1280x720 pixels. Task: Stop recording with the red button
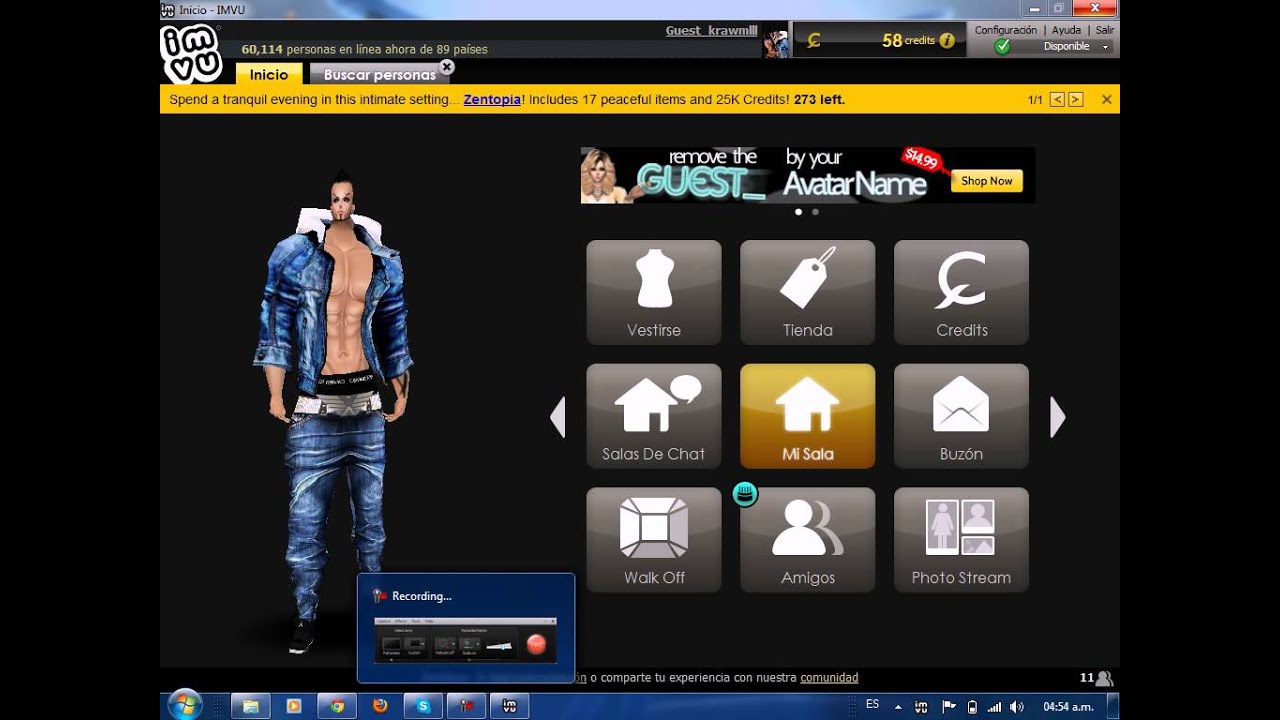pyautogui.click(x=537, y=645)
